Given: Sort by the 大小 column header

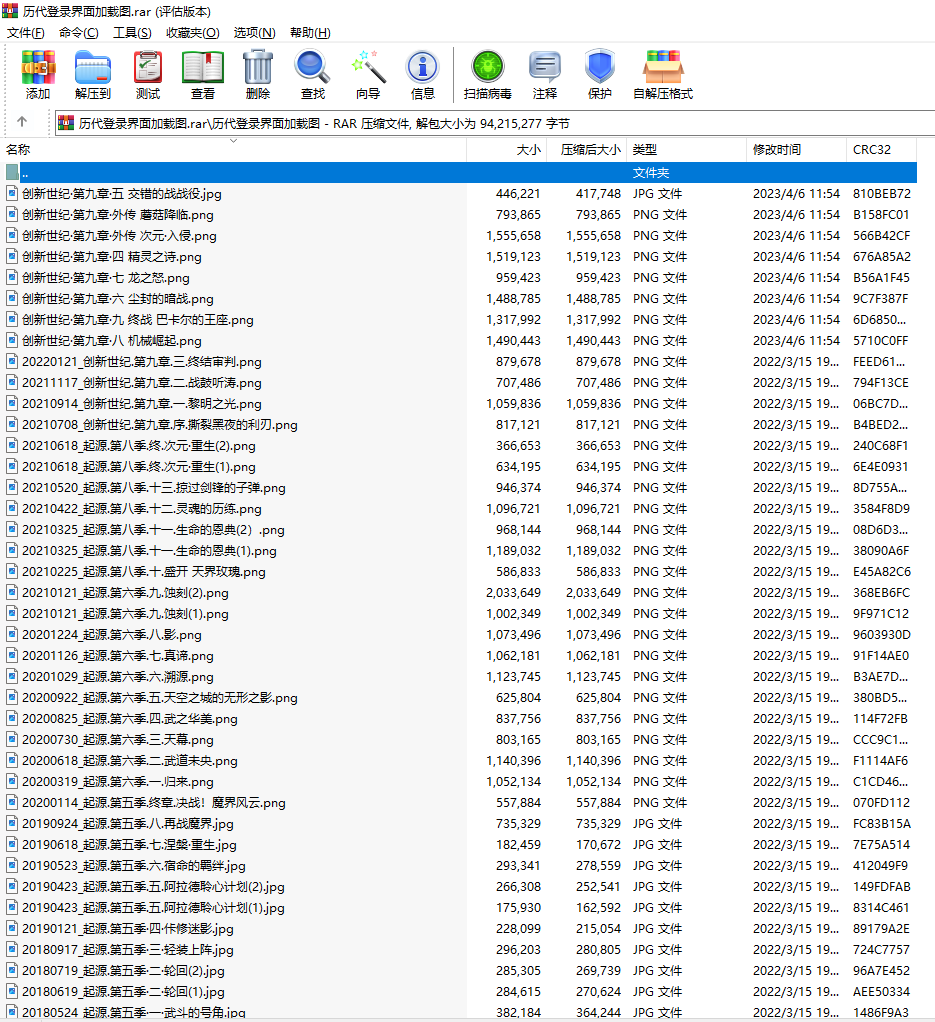Looking at the screenshot, I should click(x=507, y=149).
